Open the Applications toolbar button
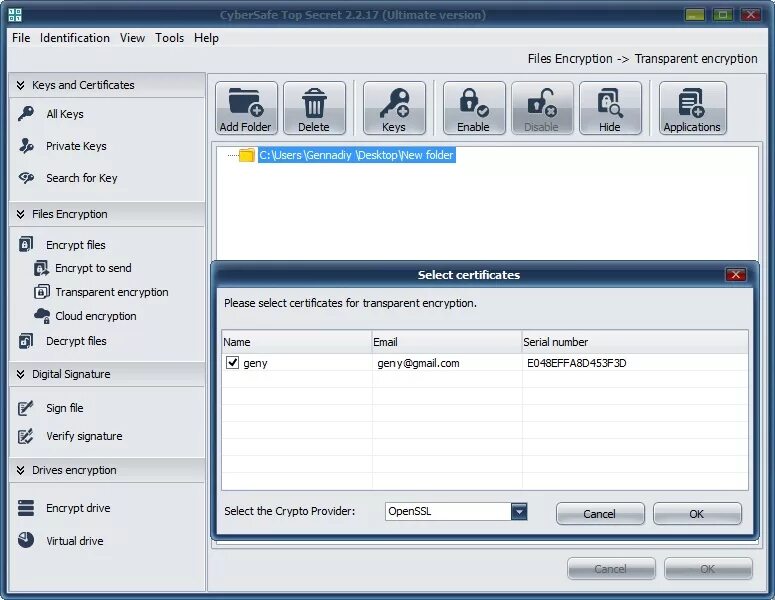 click(x=692, y=108)
